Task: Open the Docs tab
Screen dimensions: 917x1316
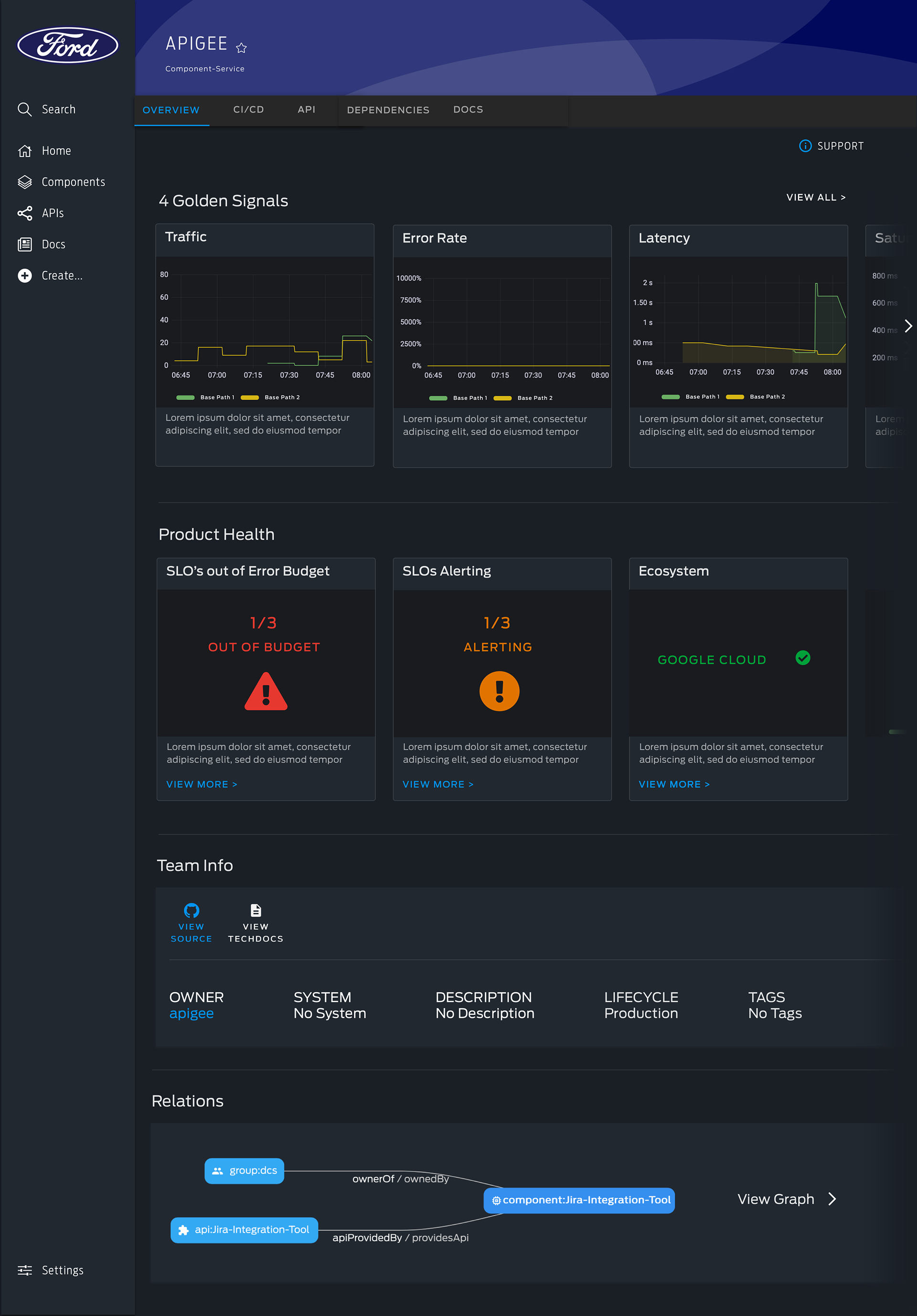Action: 468,109
